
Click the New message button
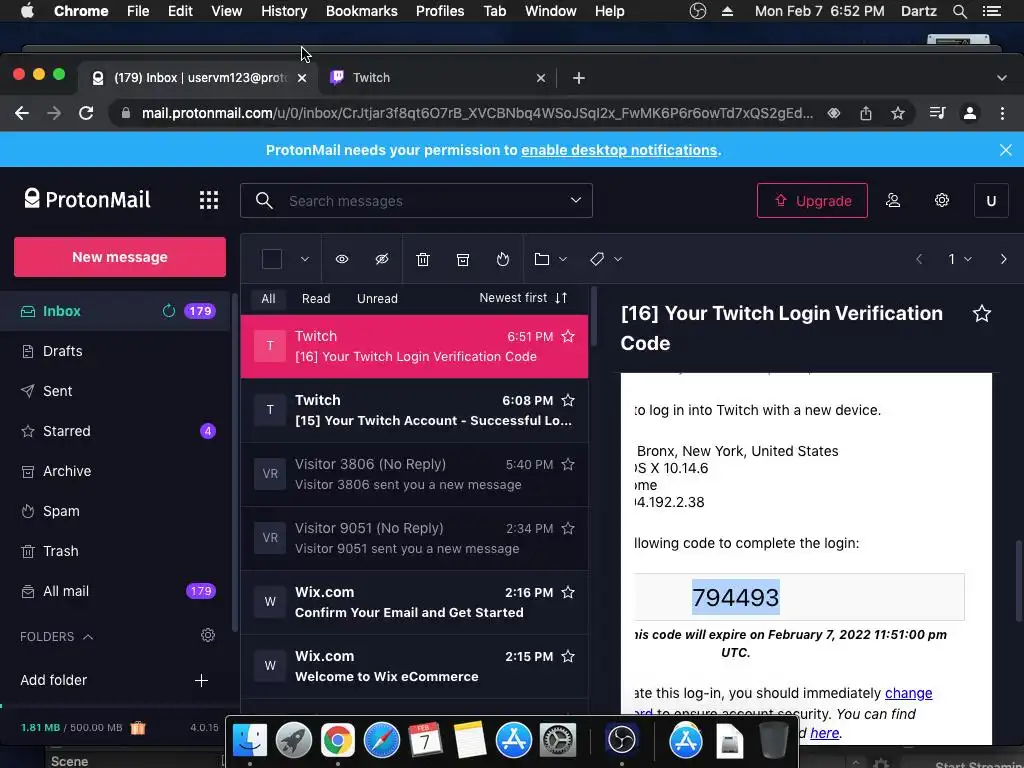120,257
